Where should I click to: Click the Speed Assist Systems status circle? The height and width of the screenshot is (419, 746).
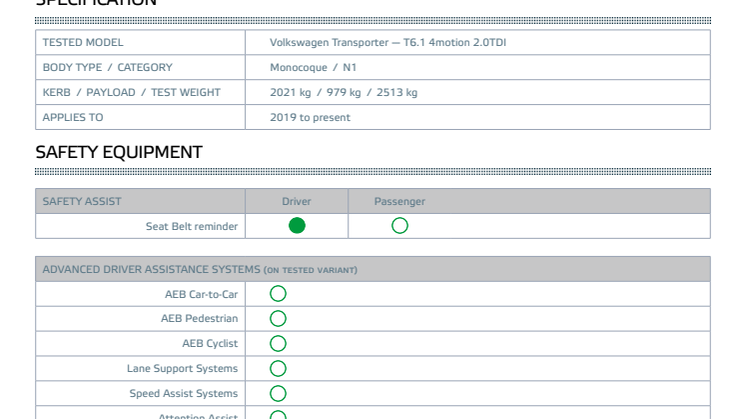[x=278, y=393]
